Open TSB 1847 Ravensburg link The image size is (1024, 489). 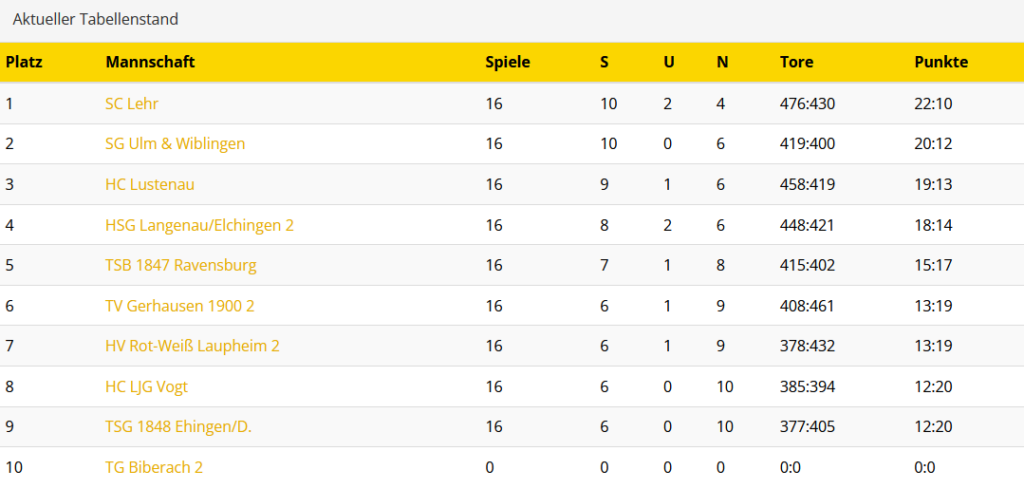click(181, 266)
